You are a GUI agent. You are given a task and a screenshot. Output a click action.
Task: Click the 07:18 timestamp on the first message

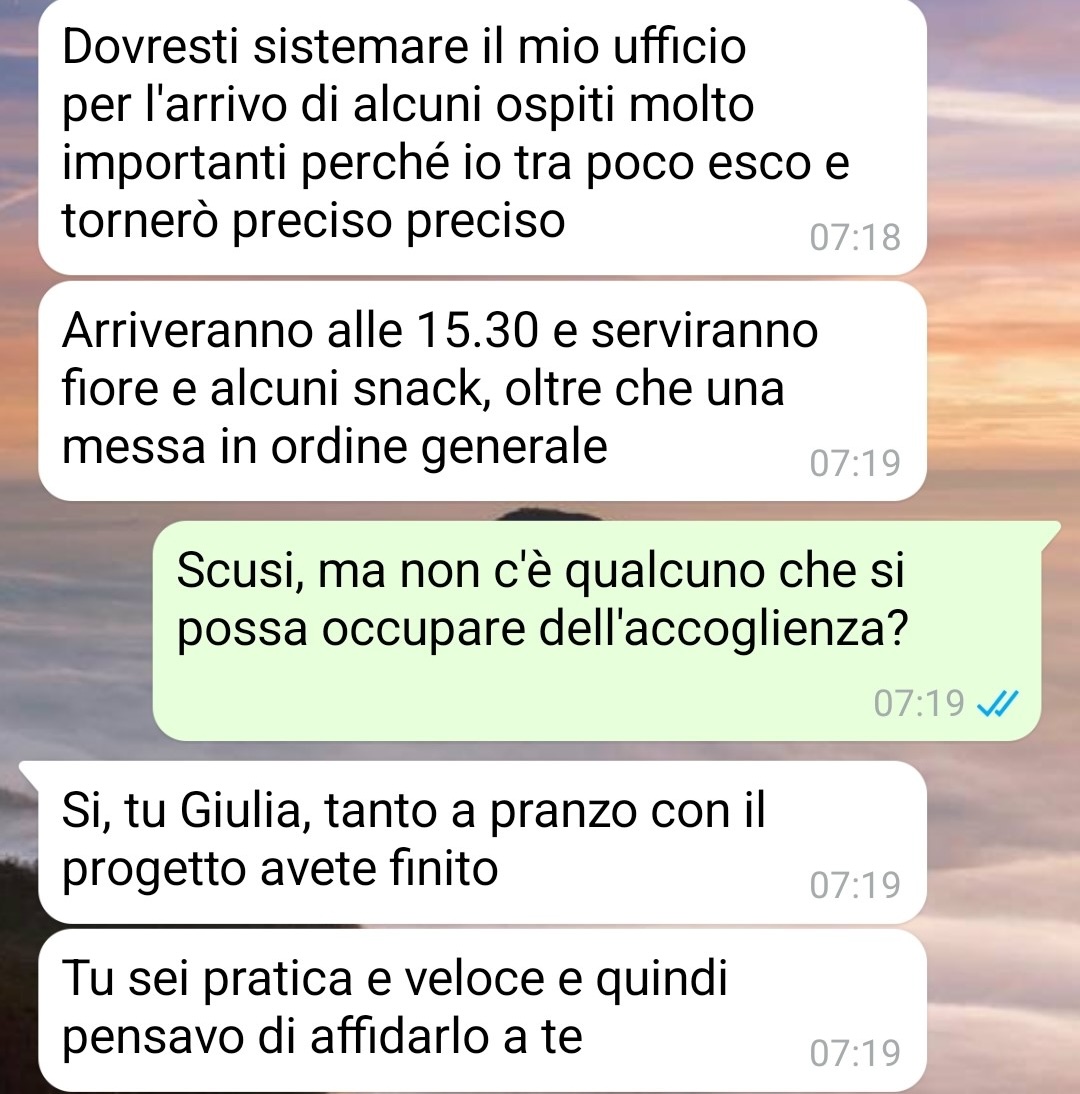pos(855,238)
